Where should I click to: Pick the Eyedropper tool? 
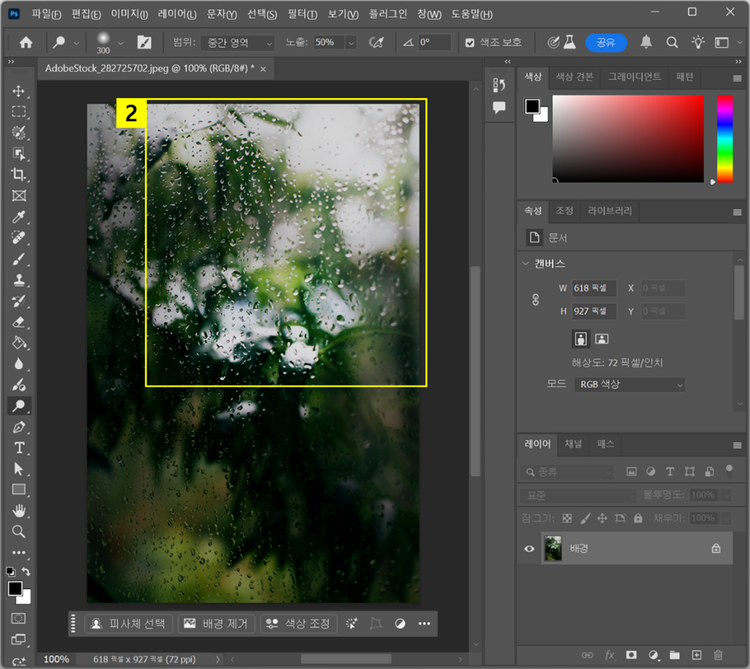pos(18,217)
